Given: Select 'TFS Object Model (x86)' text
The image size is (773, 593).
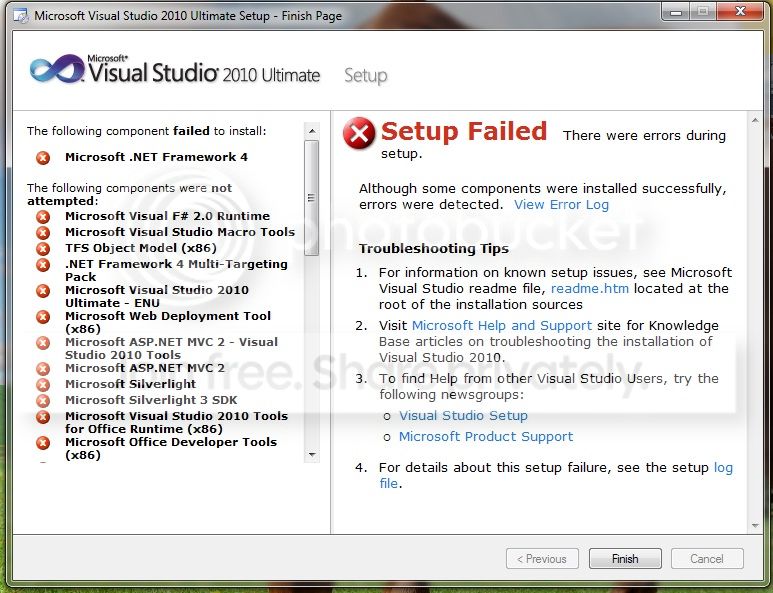Looking at the screenshot, I should pyautogui.click(x=141, y=248).
